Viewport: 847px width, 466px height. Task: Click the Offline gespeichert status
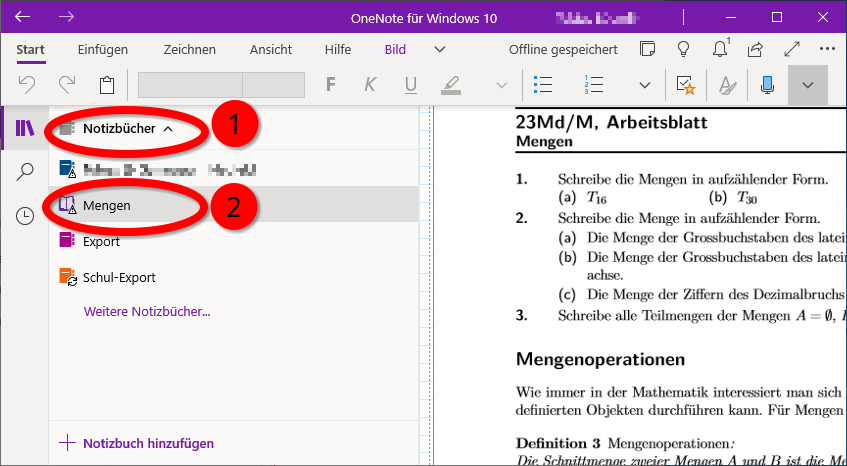tap(563, 50)
